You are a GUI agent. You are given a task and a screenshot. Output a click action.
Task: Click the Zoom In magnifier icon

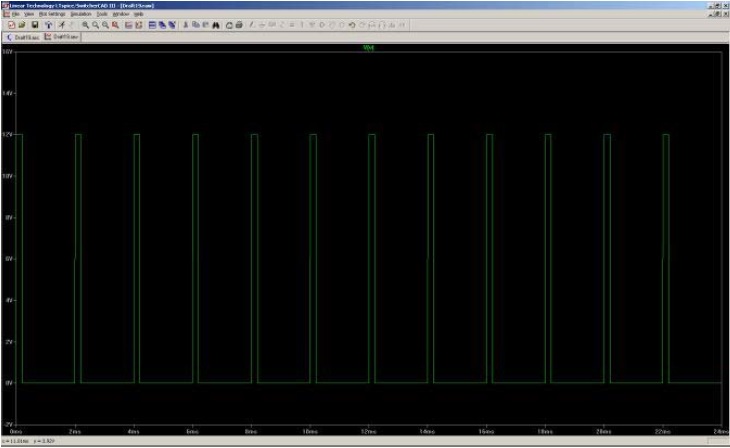pos(86,25)
